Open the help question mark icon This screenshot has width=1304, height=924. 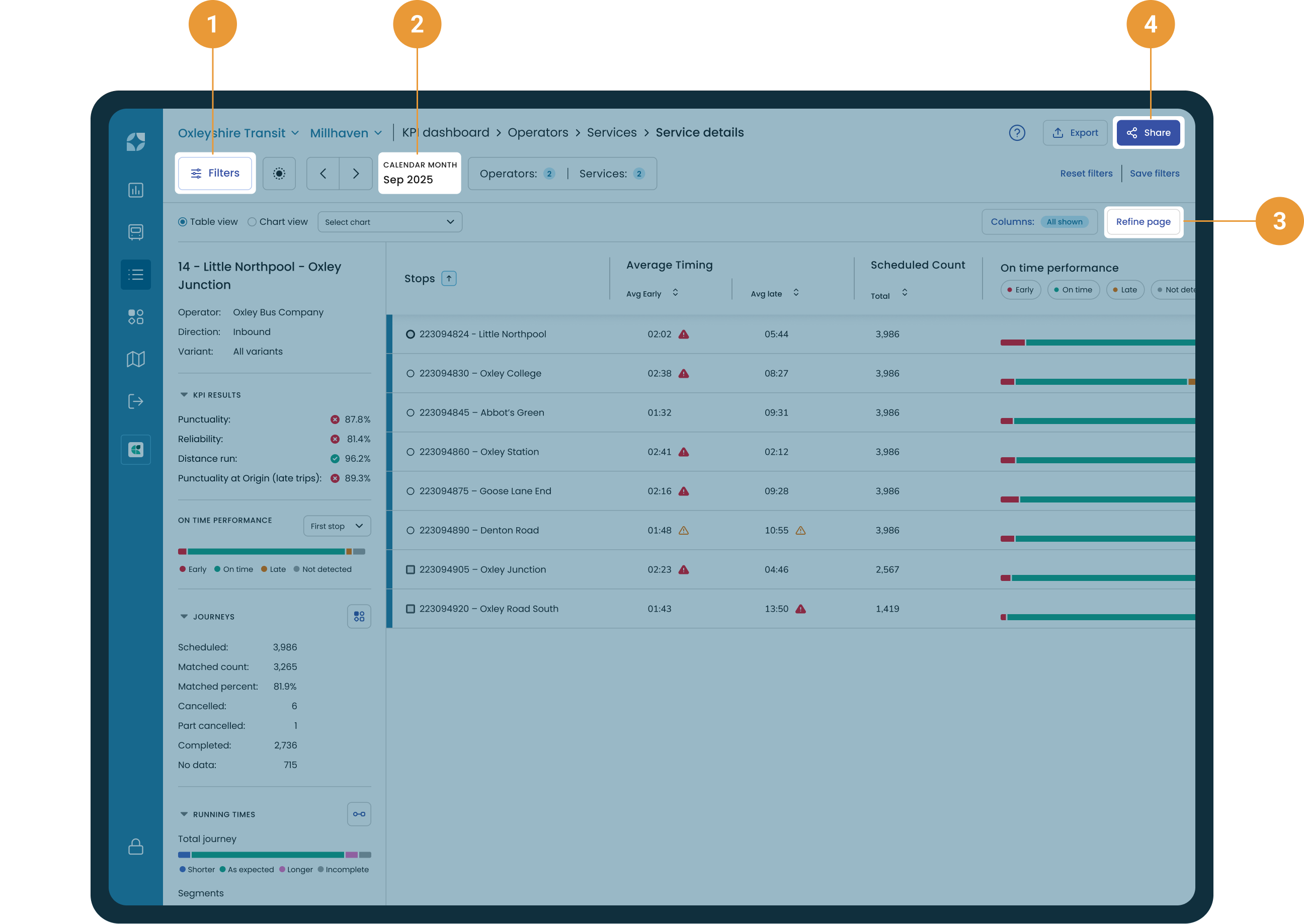pyautogui.click(x=1017, y=133)
